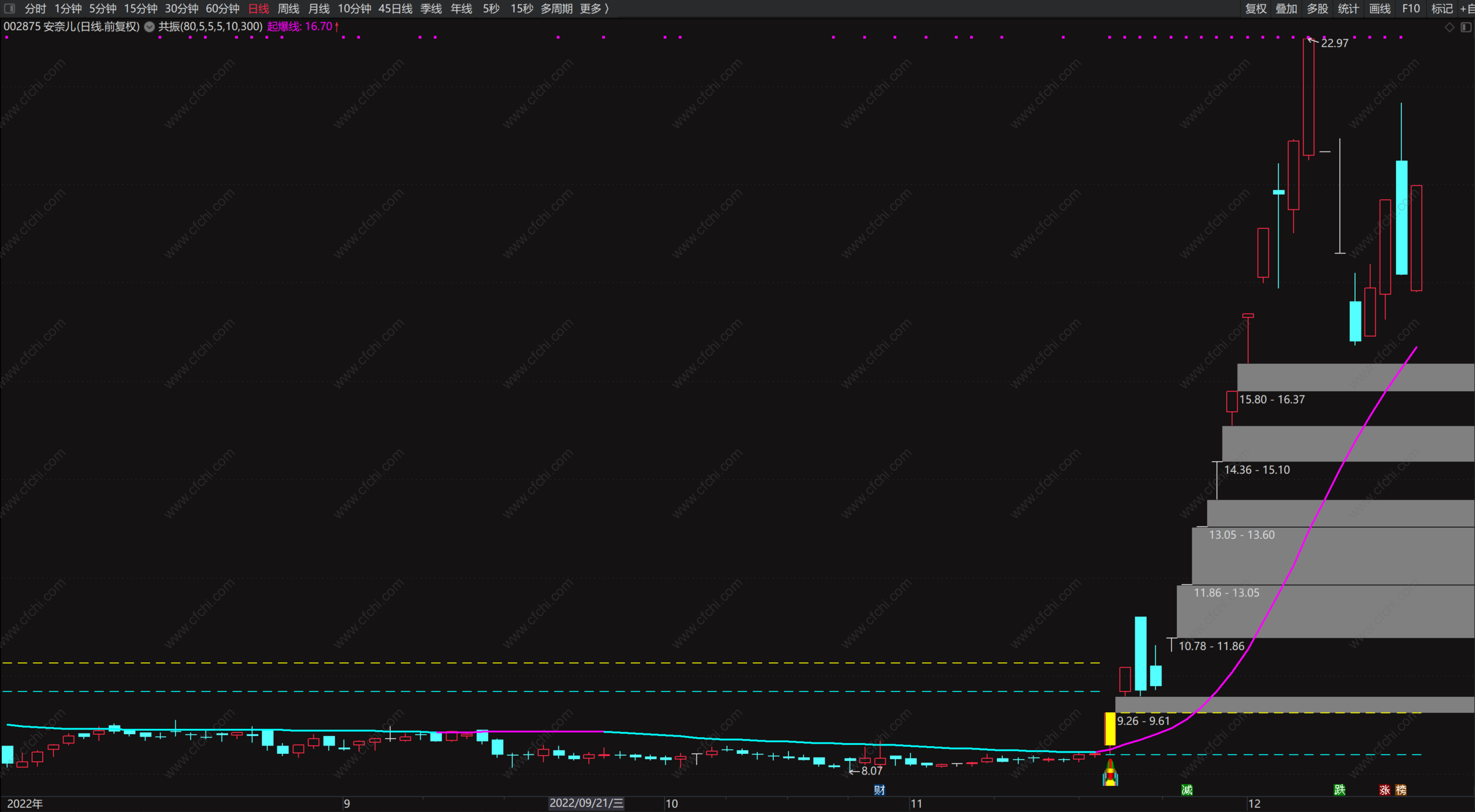This screenshot has width=1475, height=812.
Task: Click the orange 榜 leaderboard marker
Action: pyautogui.click(x=1401, y=790)
